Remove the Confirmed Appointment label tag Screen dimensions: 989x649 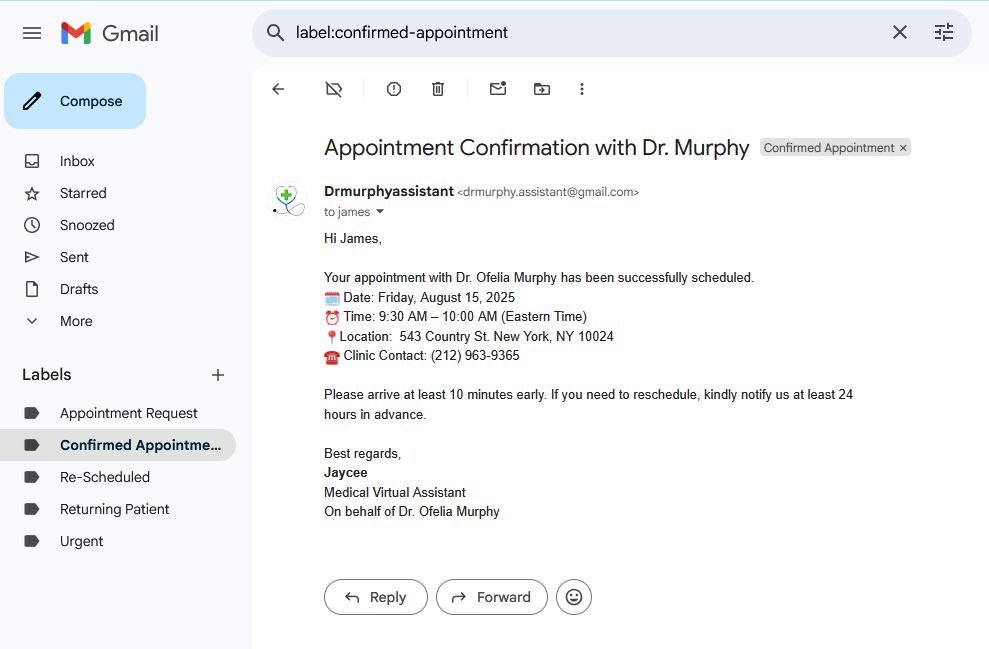click(903, 148)
